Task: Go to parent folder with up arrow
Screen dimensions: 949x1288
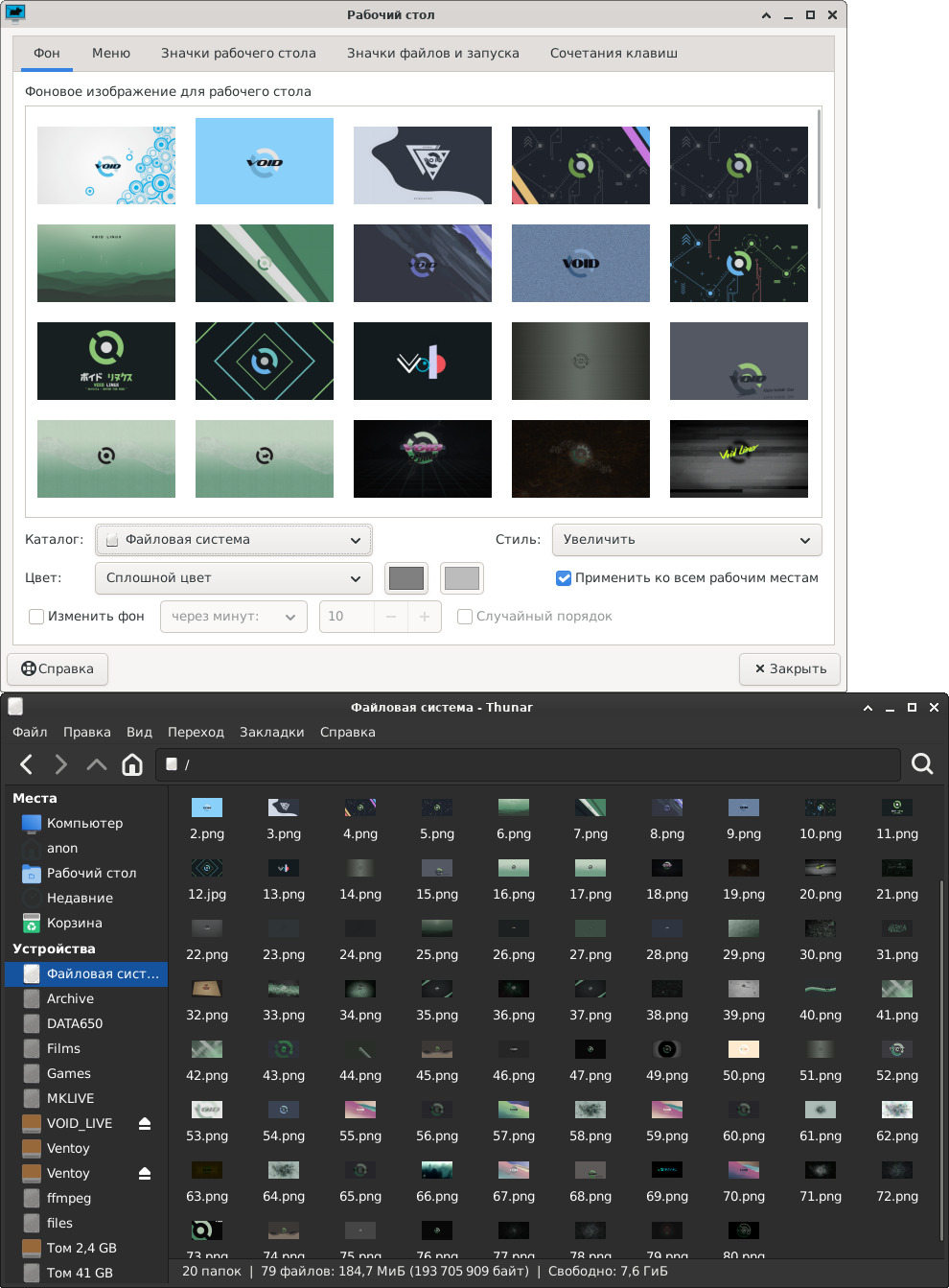Action: click(x=96, y=764)
